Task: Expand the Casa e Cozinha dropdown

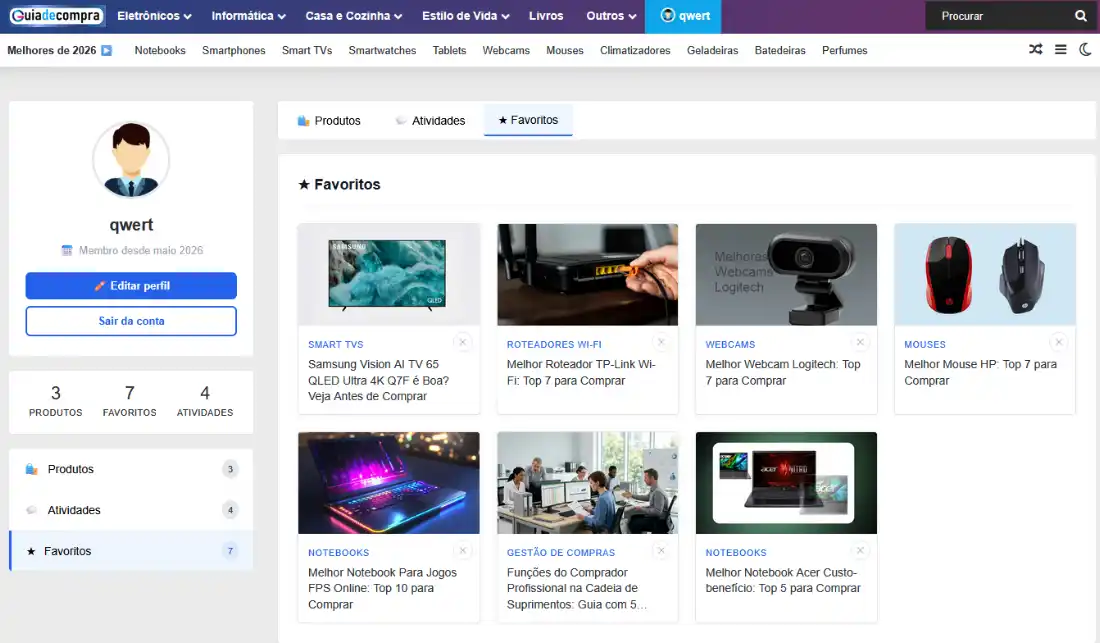Action: point(354,15)
